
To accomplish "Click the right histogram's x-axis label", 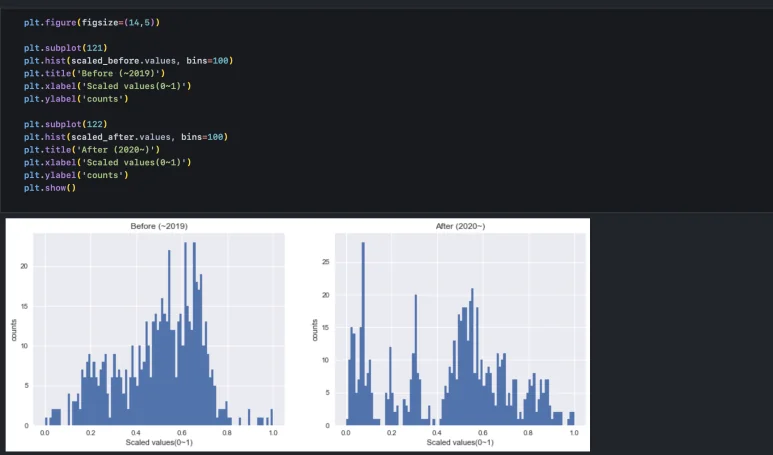I will 460,442.
